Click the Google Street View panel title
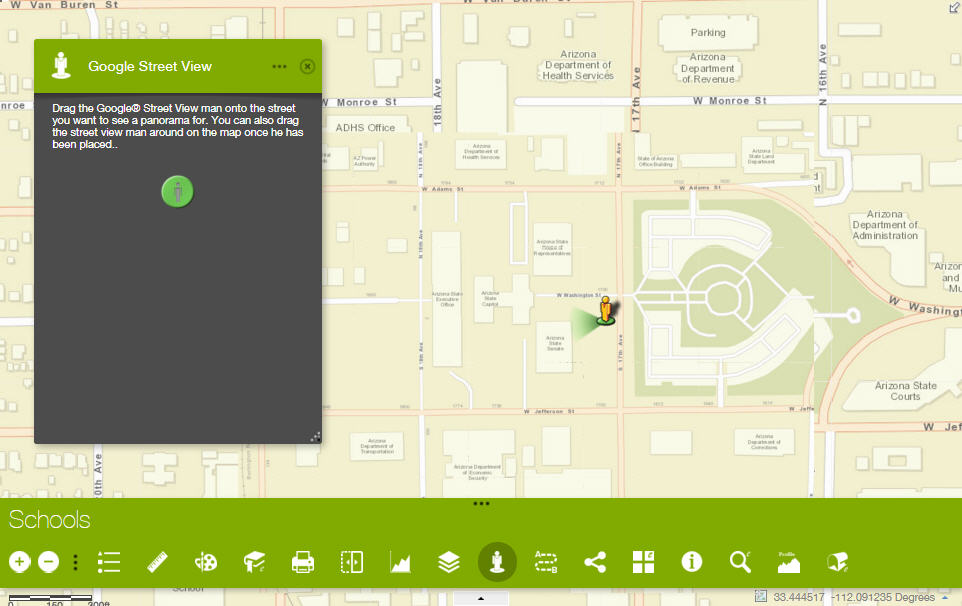 (150, 66)
